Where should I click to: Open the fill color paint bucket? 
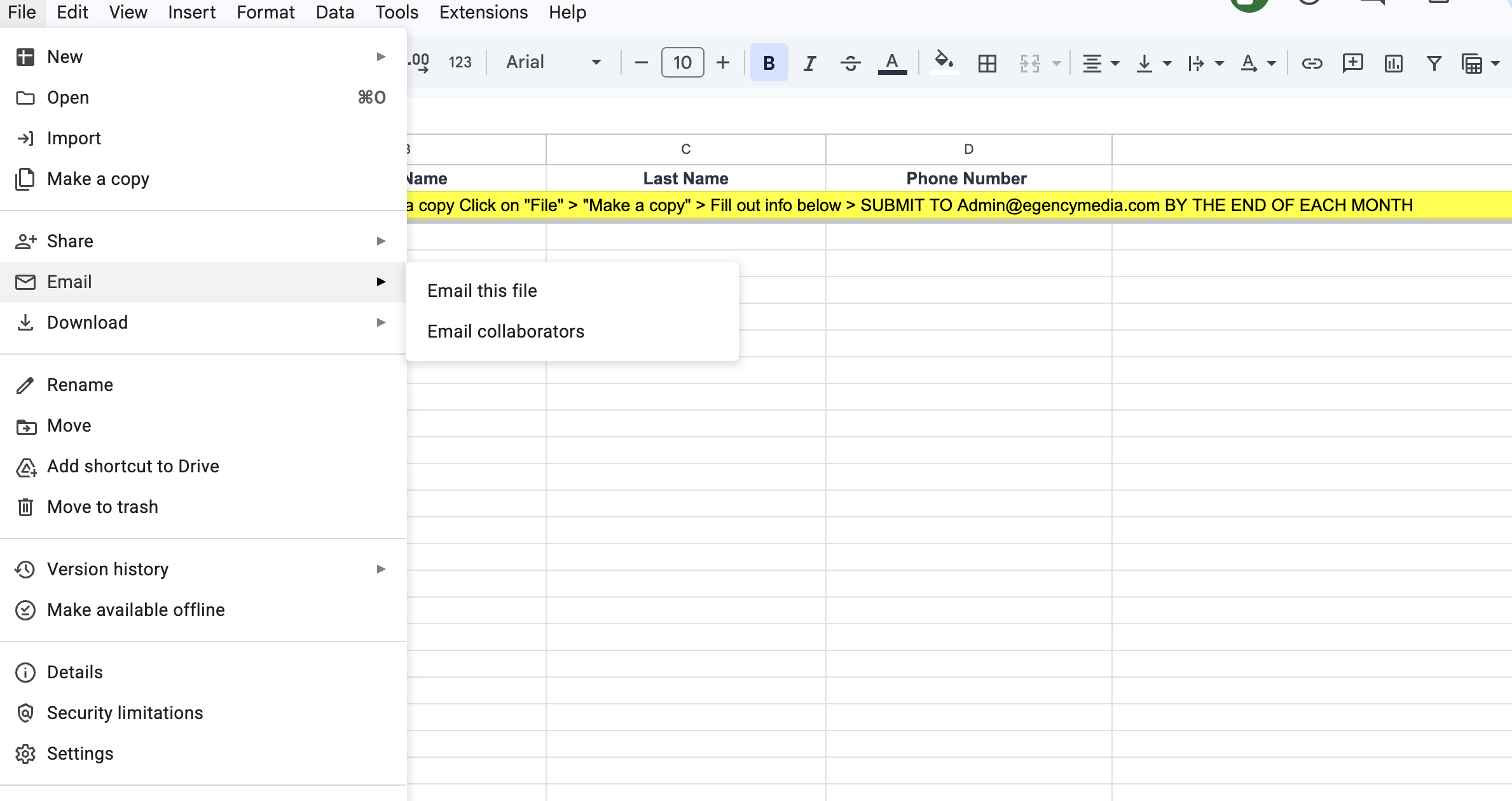pyautogui.click(x=944, y=62)
